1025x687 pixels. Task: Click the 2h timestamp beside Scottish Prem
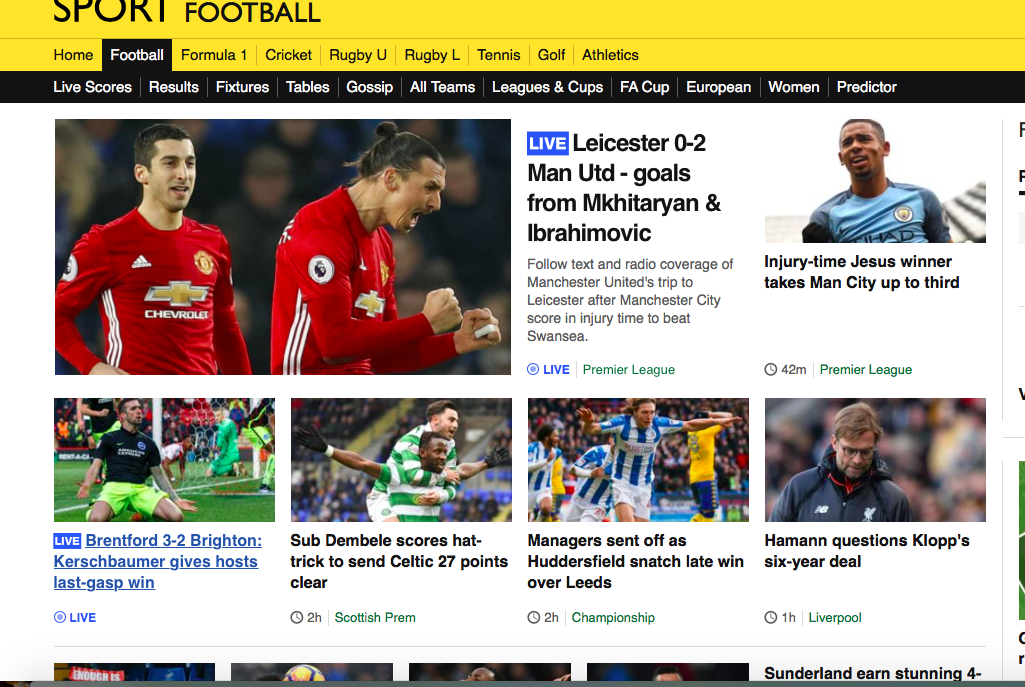314,618
